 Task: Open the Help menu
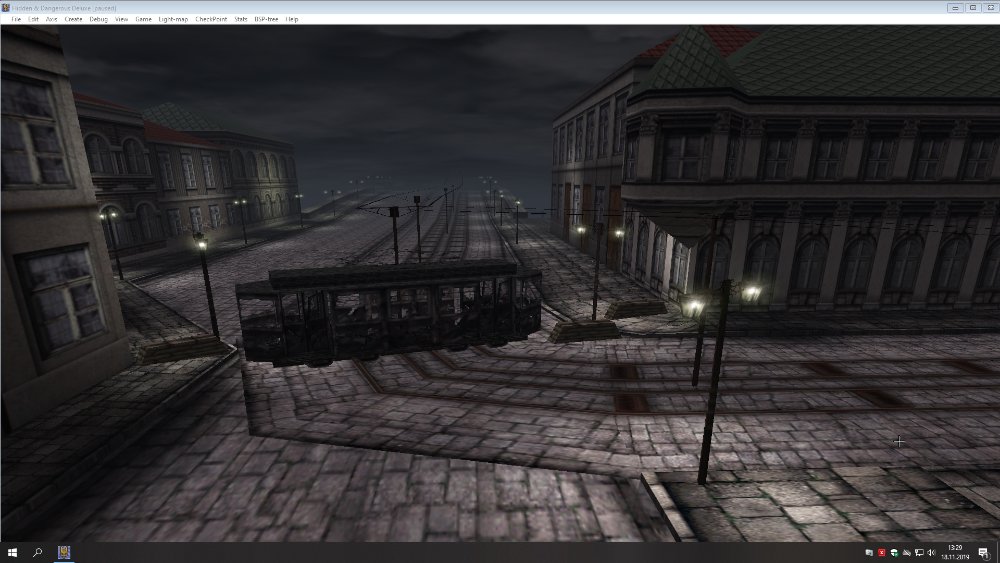click(x=291, y=19)
